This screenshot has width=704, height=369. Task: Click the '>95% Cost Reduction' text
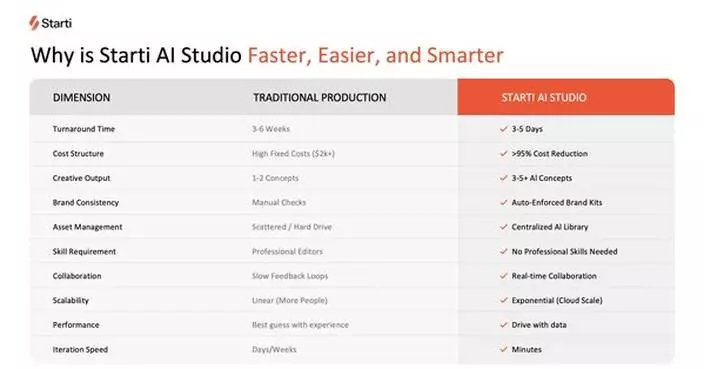tap(550, 154)
